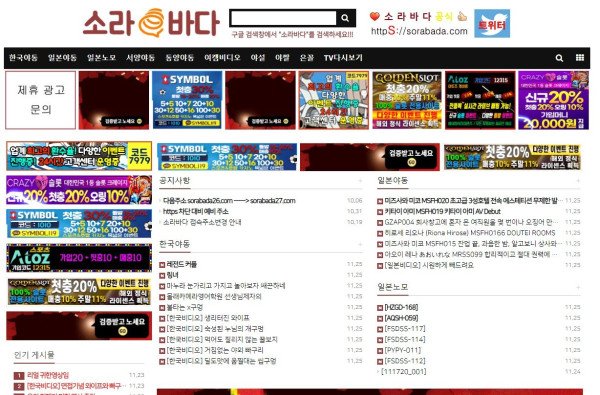
Task: Click the 소라바다 logo at the top
Action: coord(151,23)
